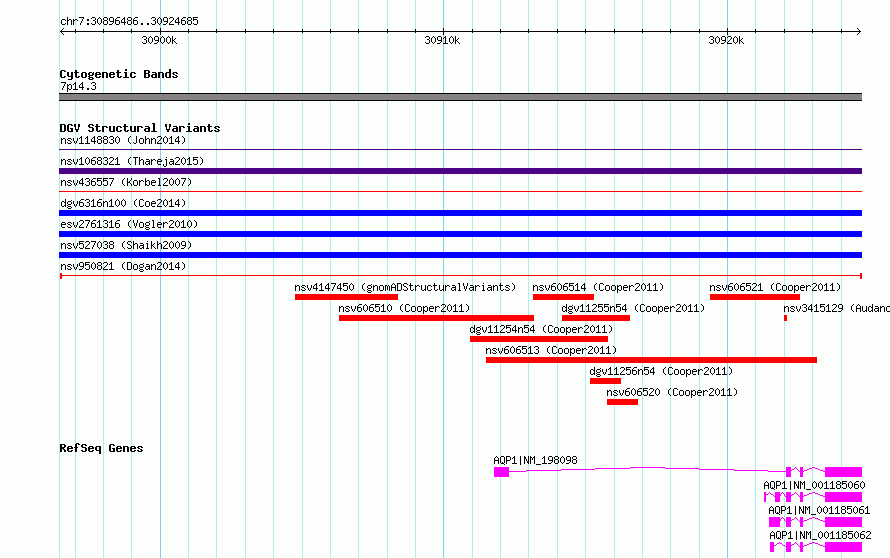
Task: Open the DGV Structural Variants track heading
Action: click(140, 128)
